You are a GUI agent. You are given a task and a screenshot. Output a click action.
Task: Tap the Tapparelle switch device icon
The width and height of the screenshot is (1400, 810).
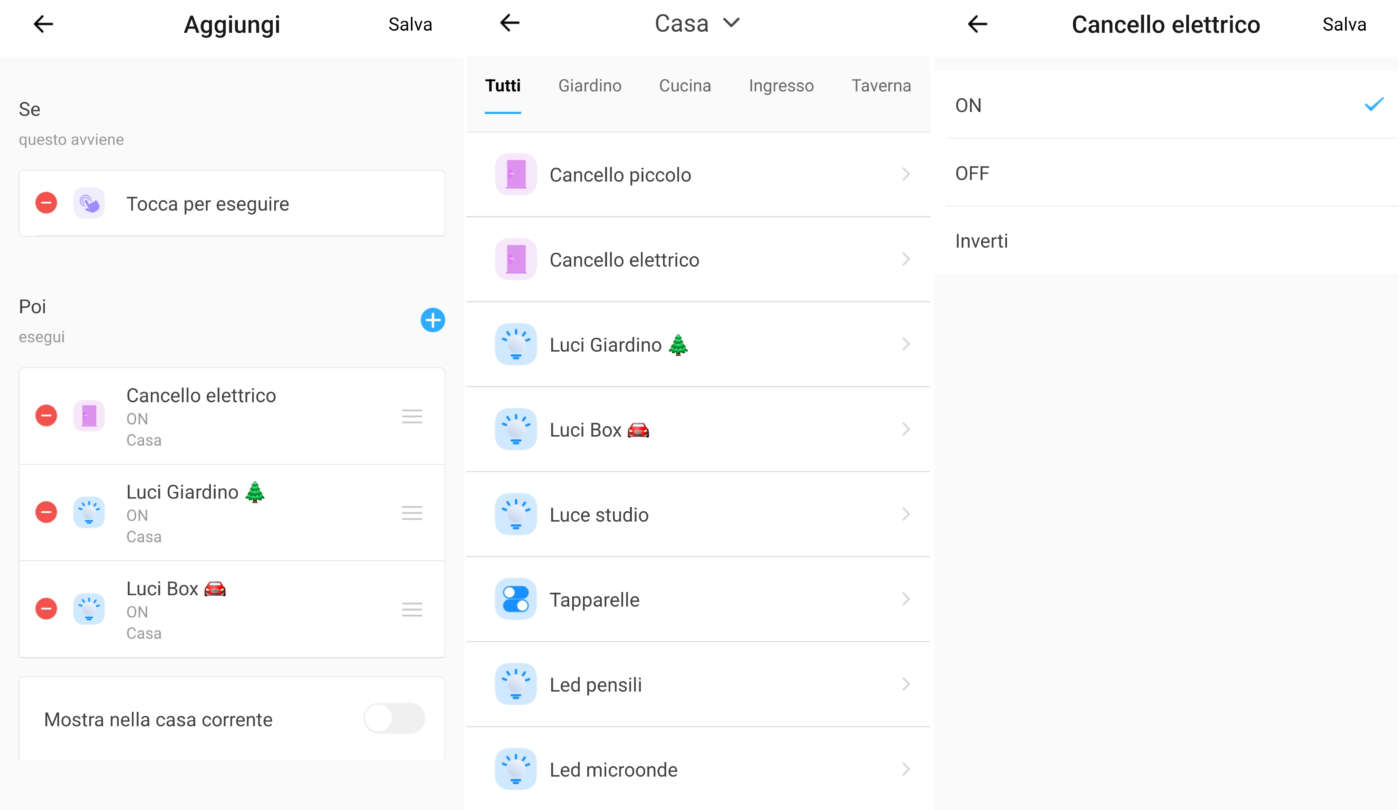tap(516, 600)
